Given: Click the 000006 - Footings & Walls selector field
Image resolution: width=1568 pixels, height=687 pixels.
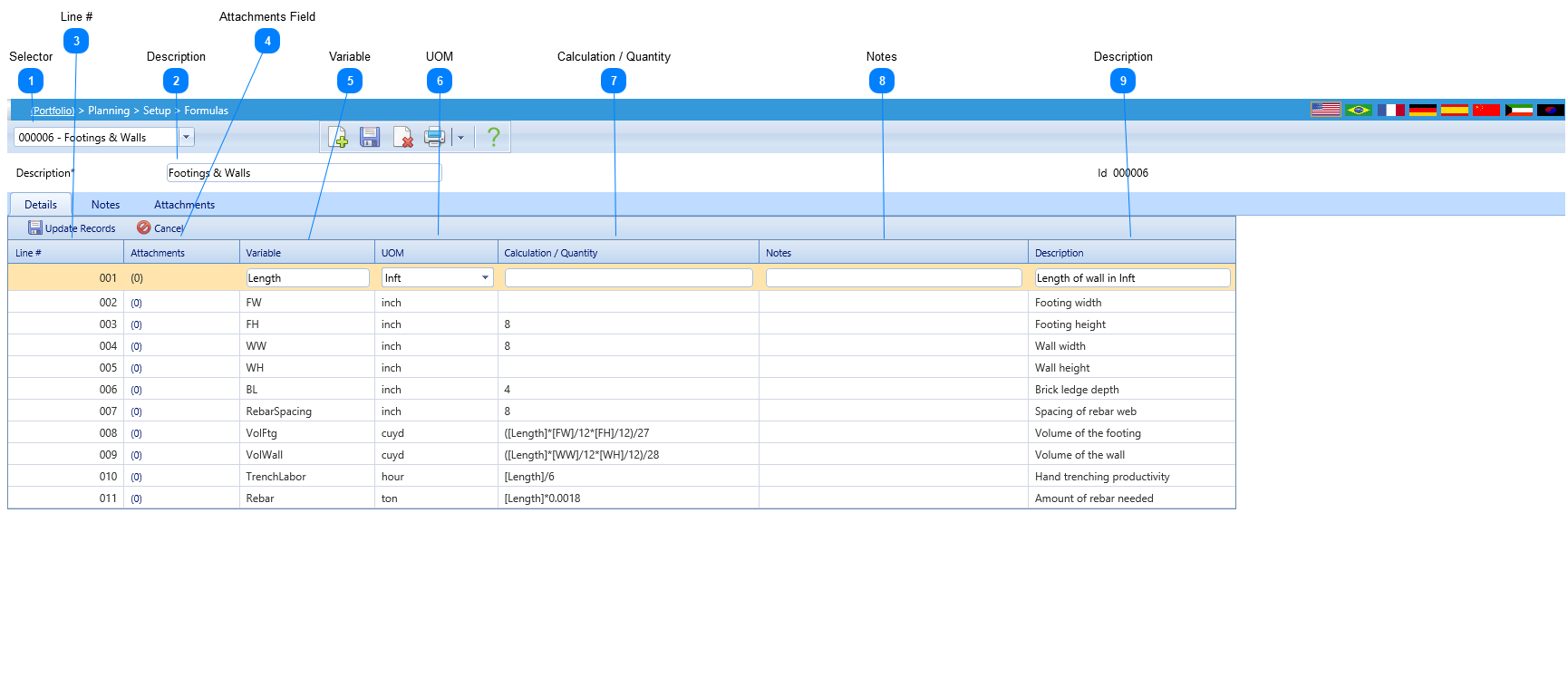Looking at the screenshot, I should click(x=96, y=137).
